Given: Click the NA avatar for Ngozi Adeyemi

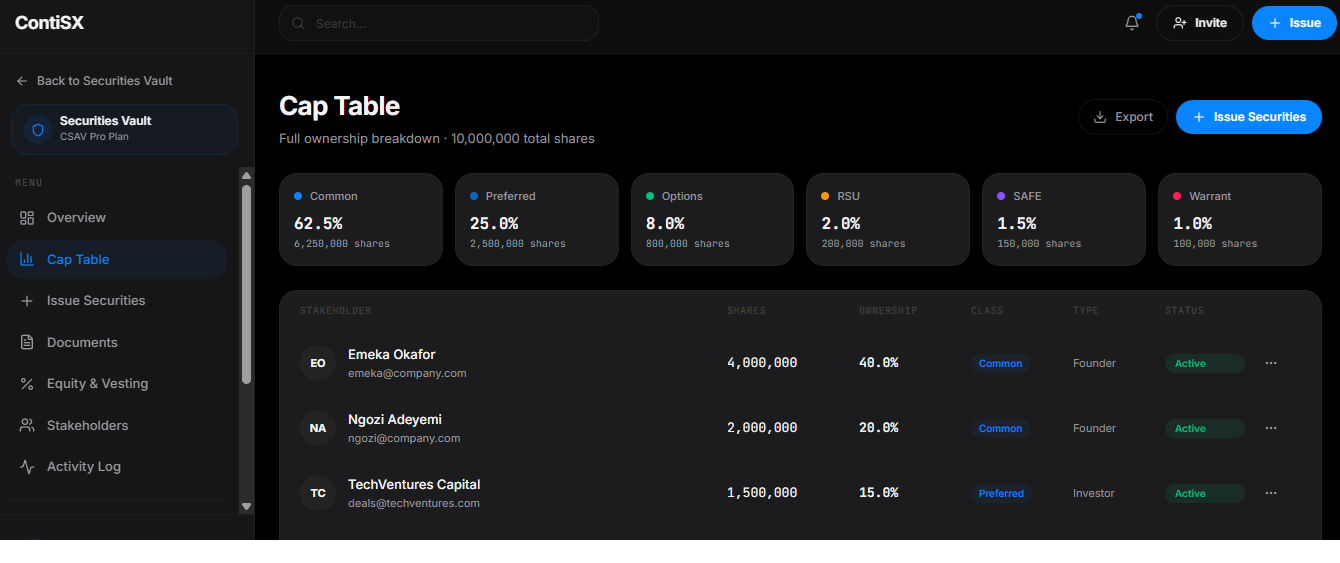Looking at the screenshot, I should tap(318, 428).
